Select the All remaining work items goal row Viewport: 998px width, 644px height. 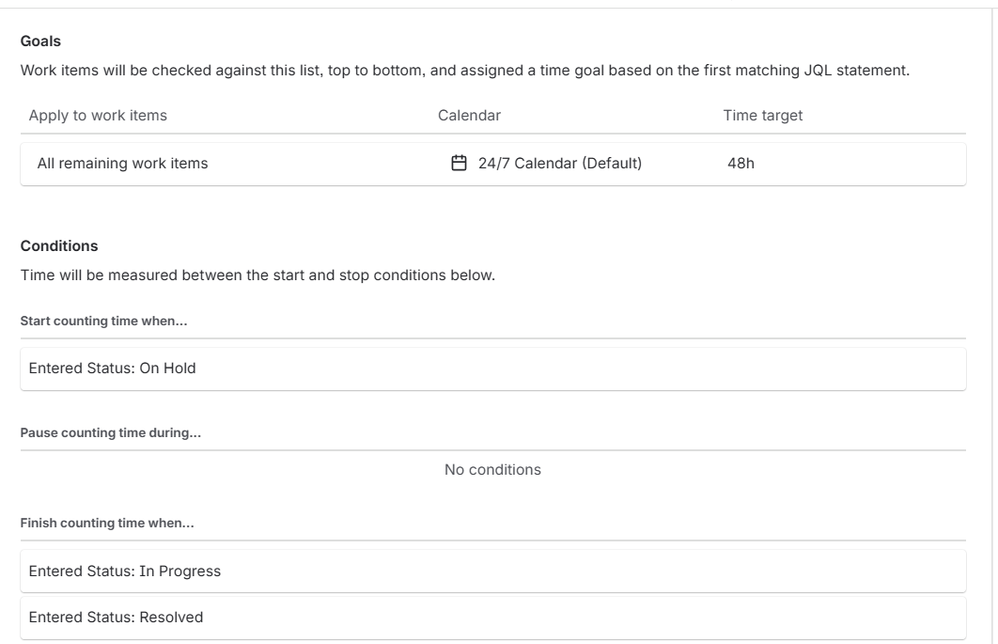tap(122, 163)
